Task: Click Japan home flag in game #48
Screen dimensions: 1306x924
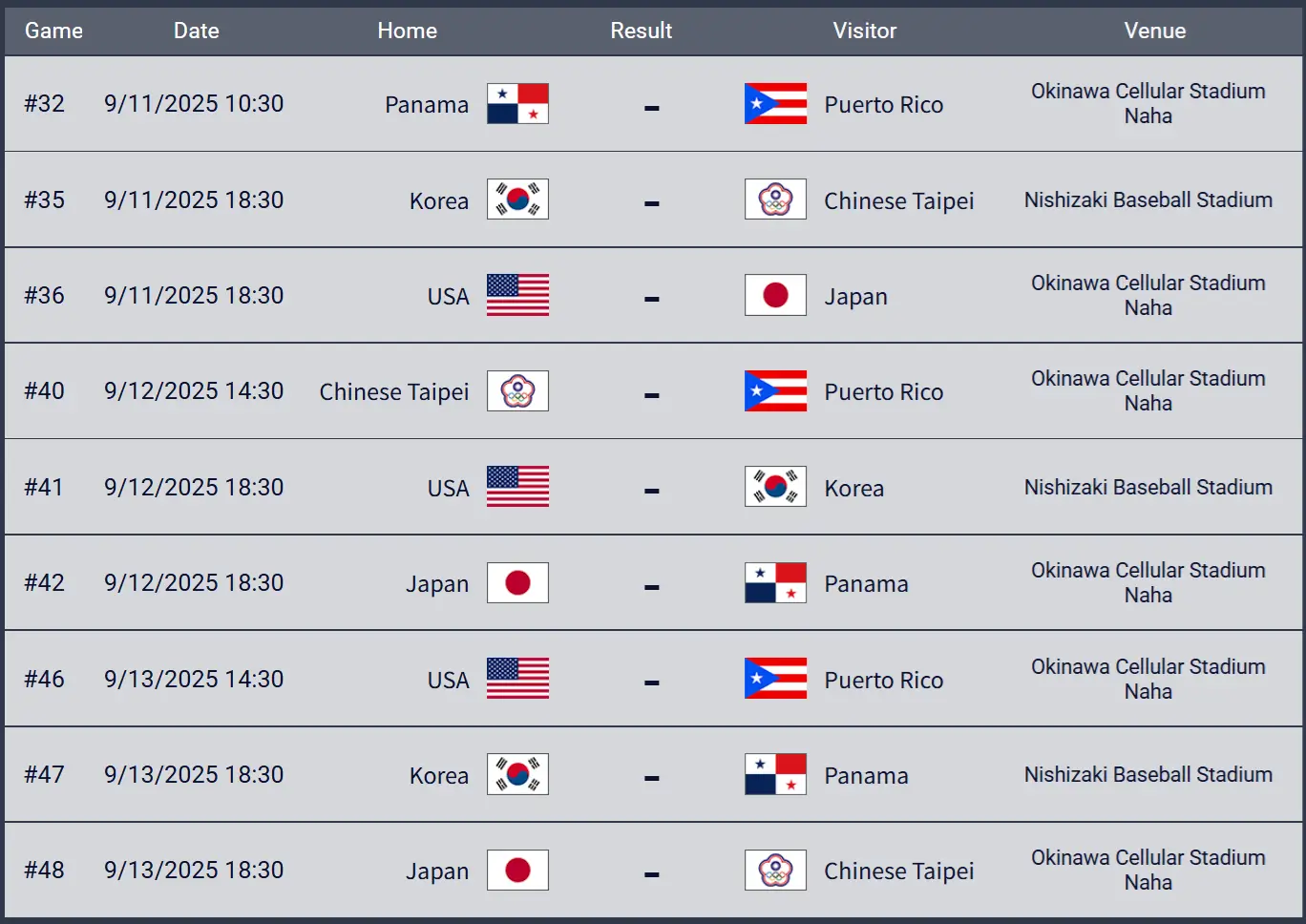Action: tap(517, 870)
